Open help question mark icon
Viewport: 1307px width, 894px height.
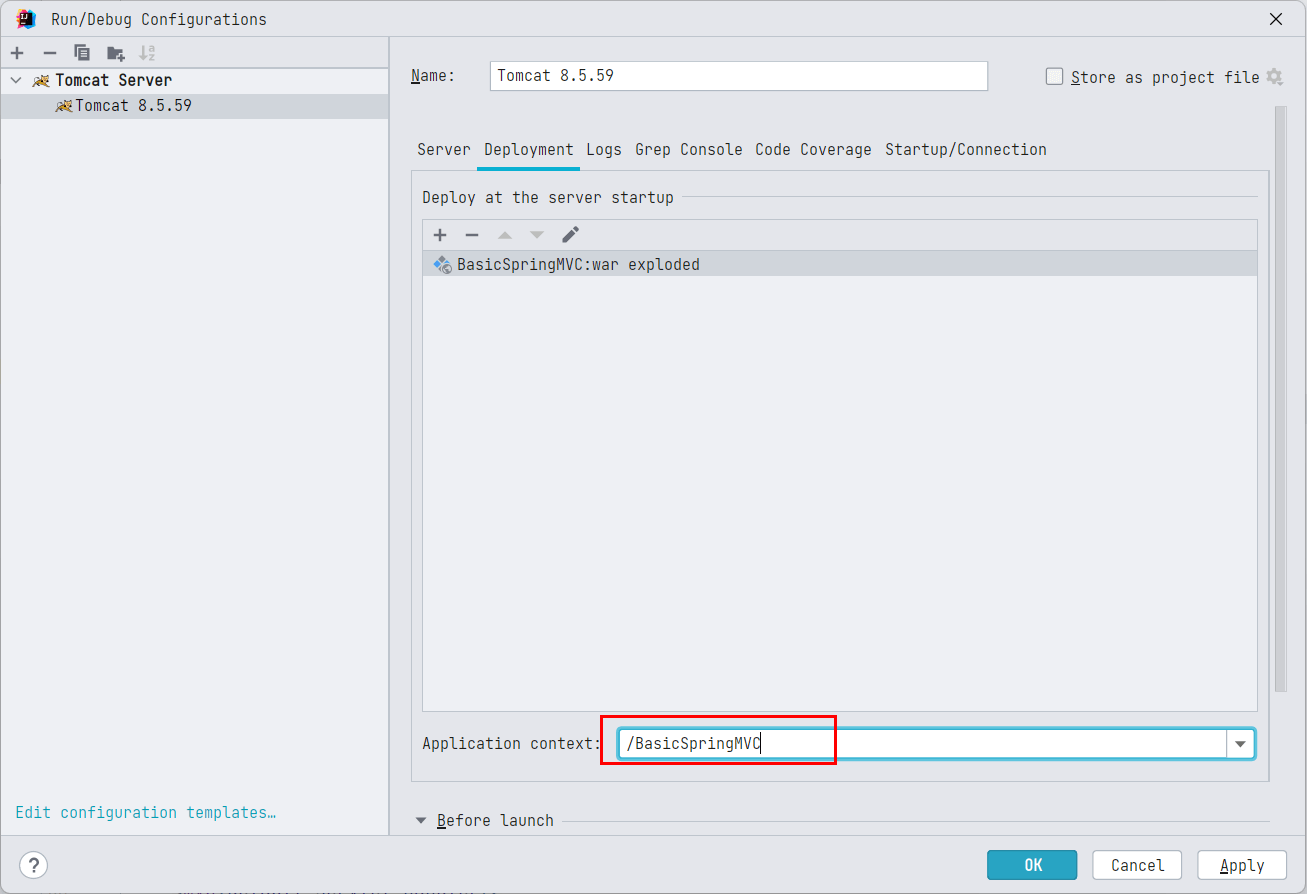click(x=34, y=865)
